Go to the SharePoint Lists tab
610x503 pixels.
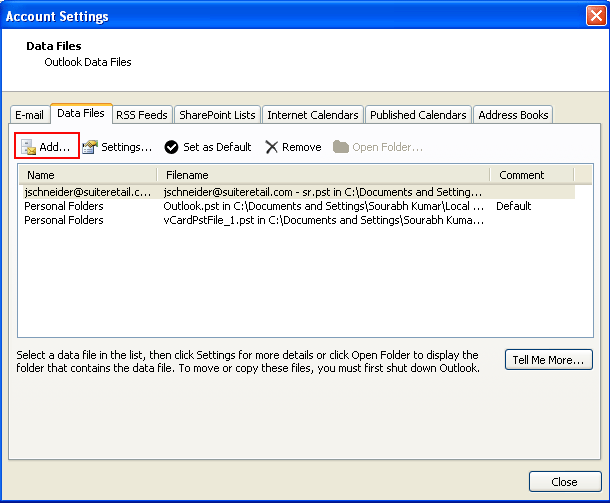click(x=217, y=115)
